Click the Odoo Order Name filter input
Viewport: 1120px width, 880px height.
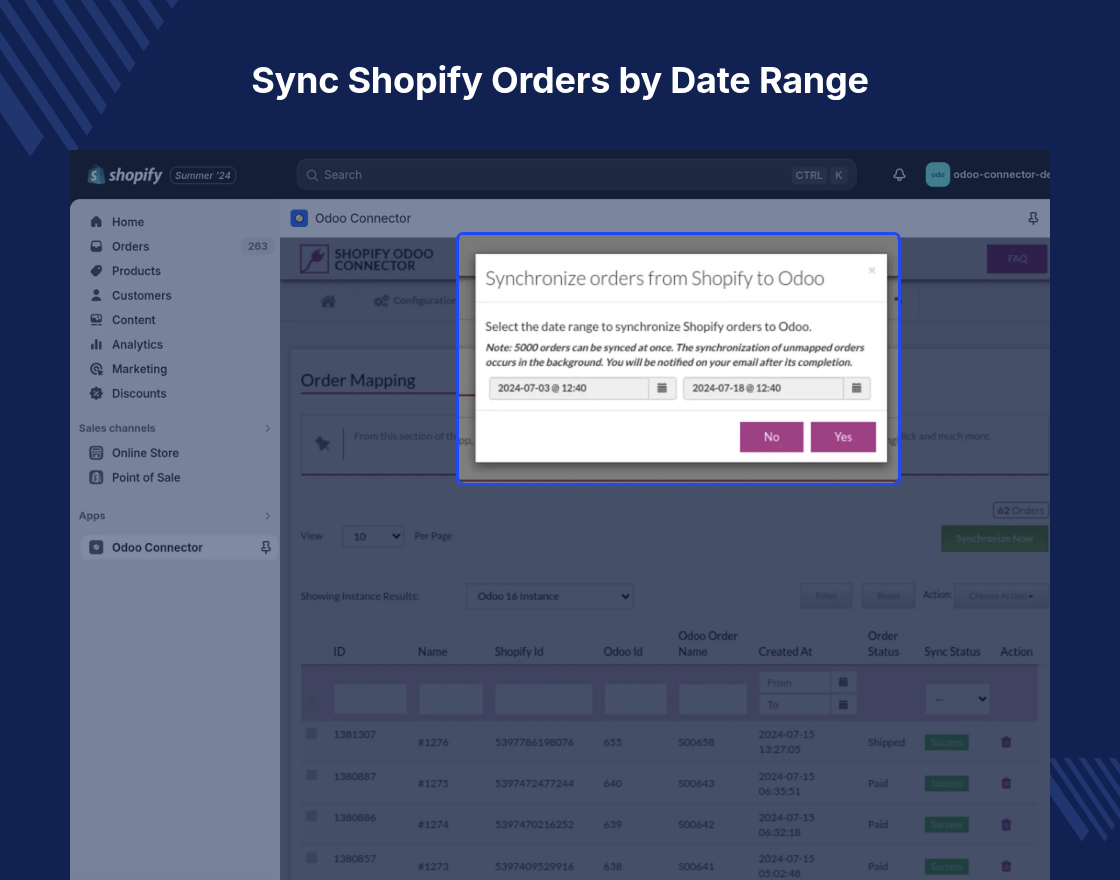point(713,699)
